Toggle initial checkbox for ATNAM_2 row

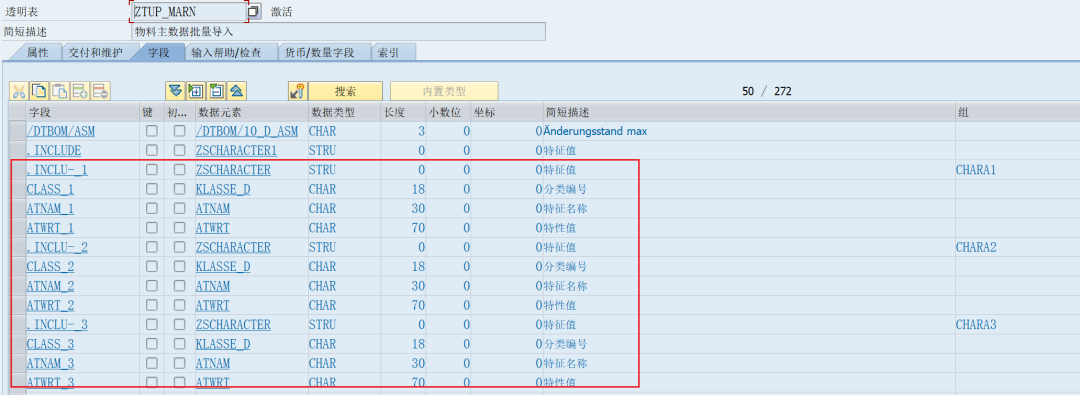click(x=179, y=285)
